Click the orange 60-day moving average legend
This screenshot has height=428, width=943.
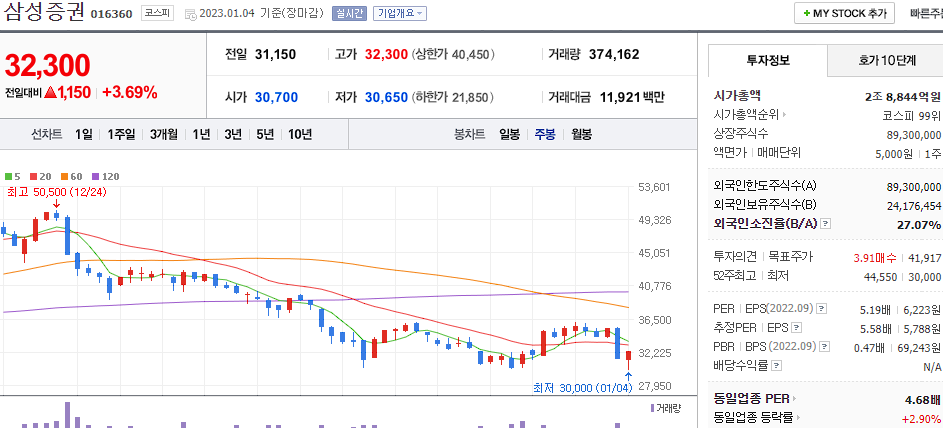pos(72,177)
